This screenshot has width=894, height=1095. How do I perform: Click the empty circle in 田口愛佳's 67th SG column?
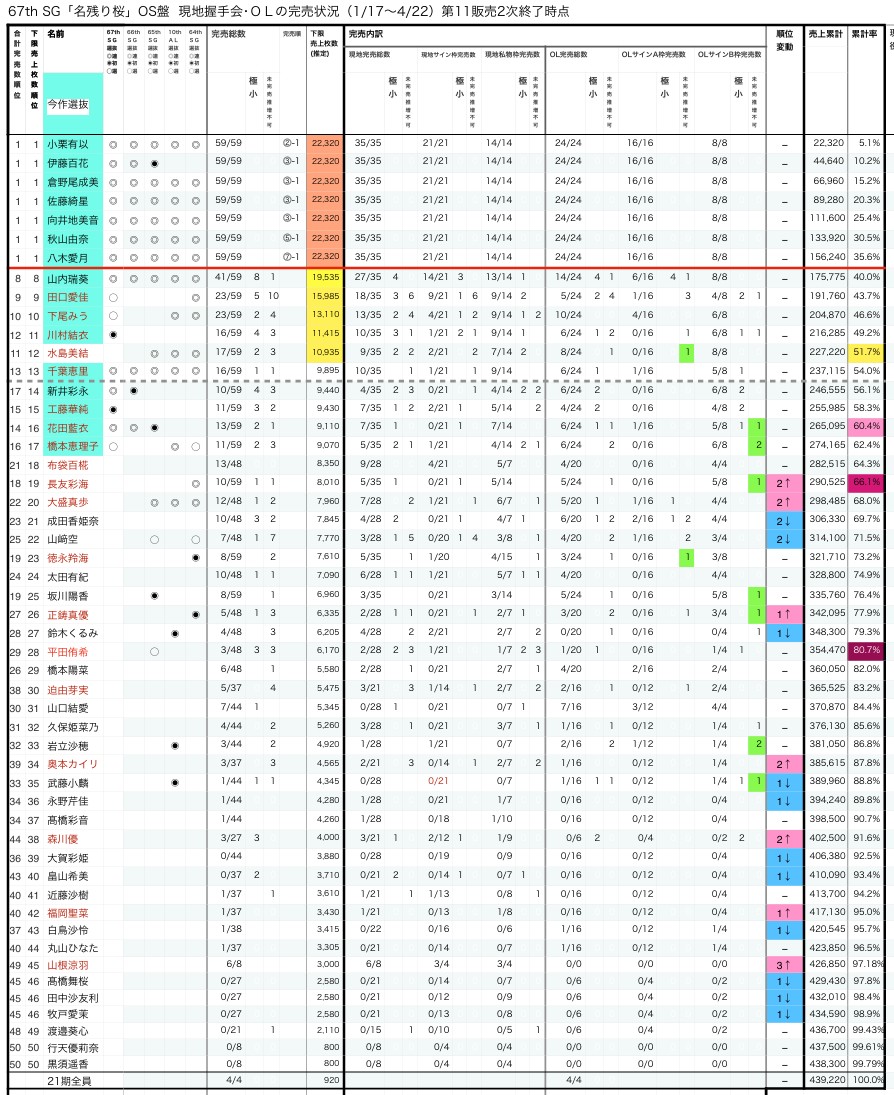tap(113, 297)
